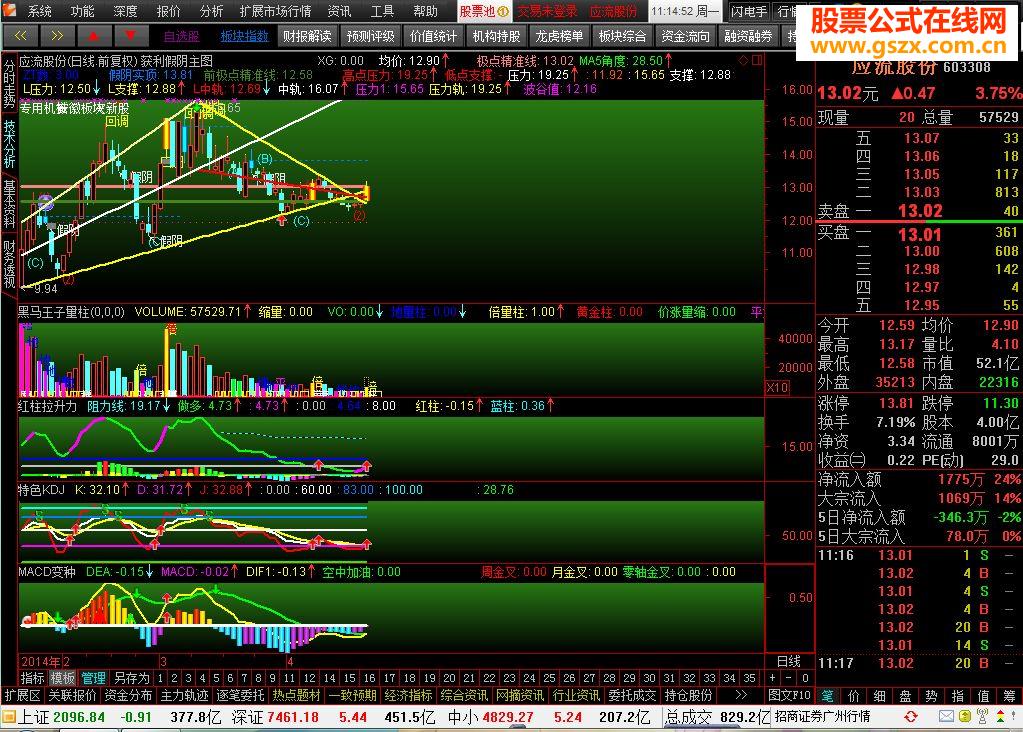Click the 资金流向 button
This screenshot has width=1023, height=732.
tap(685, 36)
